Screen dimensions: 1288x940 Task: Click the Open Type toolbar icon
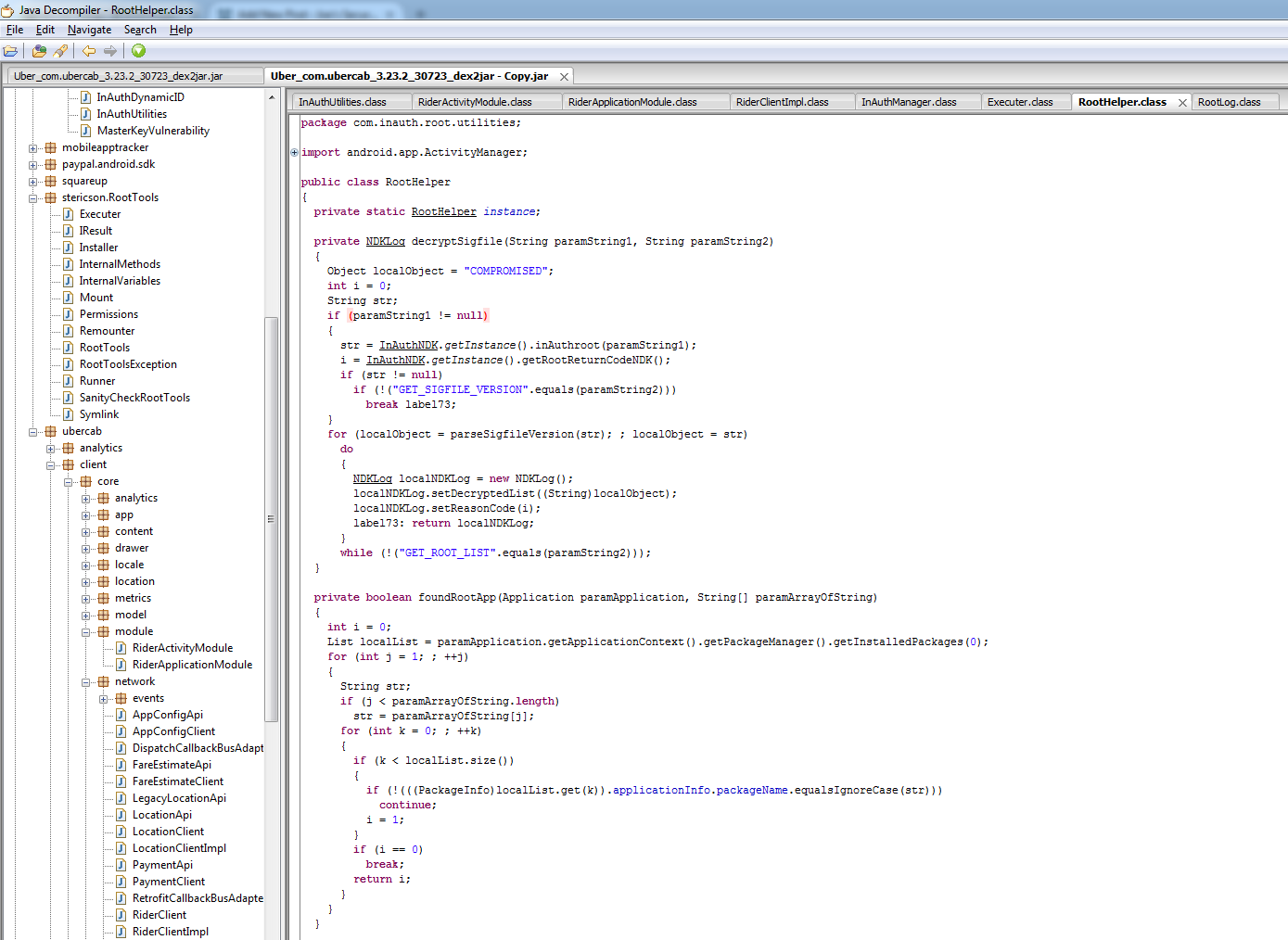pyautogui.click(x=39, y=51)
